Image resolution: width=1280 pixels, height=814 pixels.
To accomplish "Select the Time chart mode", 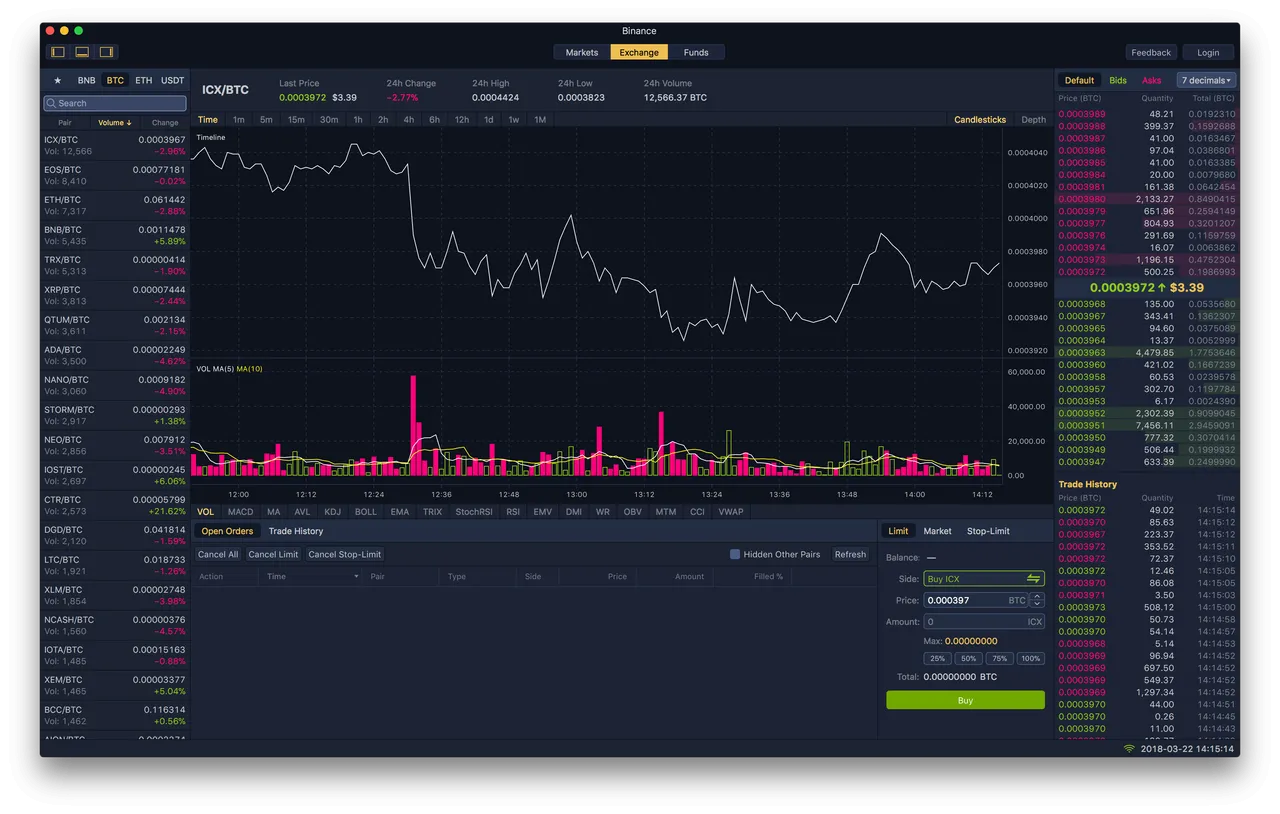I will (208, 120).
